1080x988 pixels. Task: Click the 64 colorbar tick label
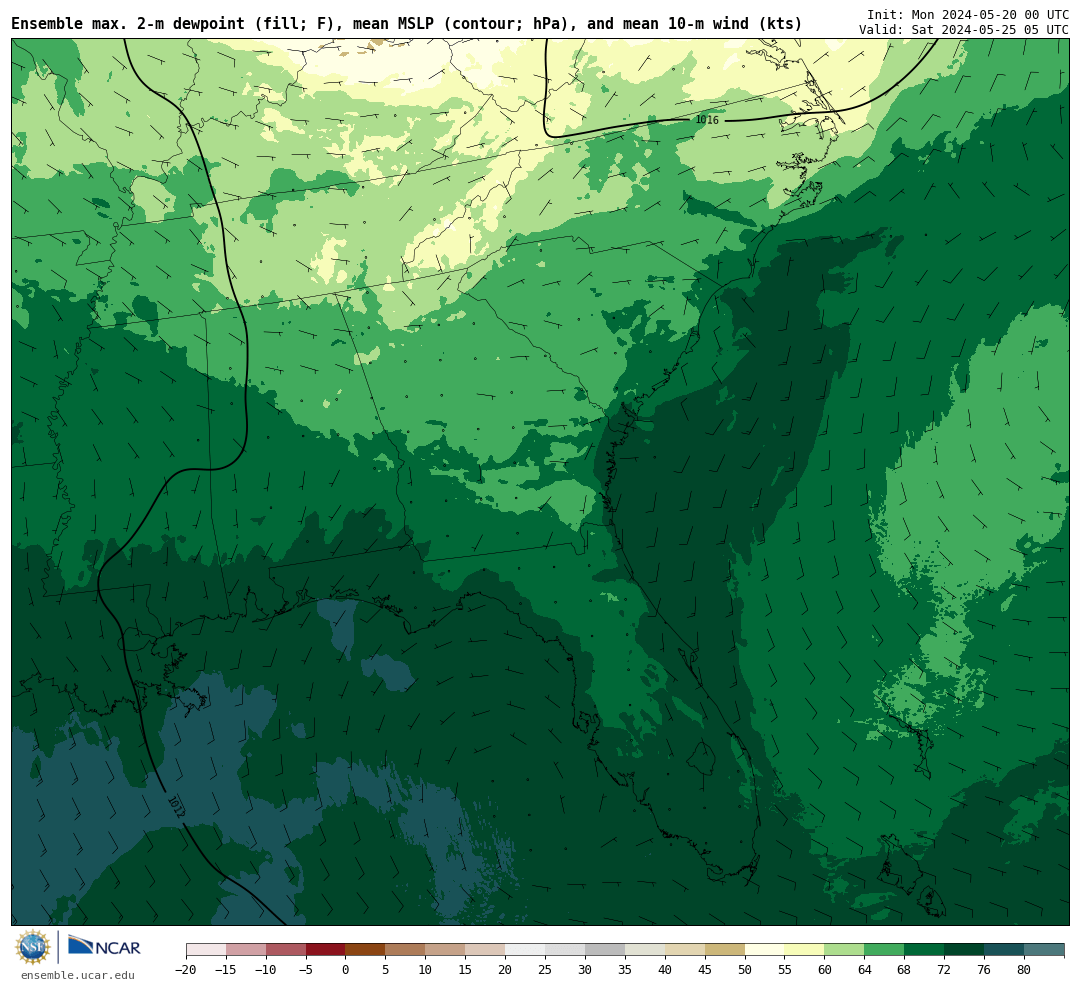pos(865,969)
